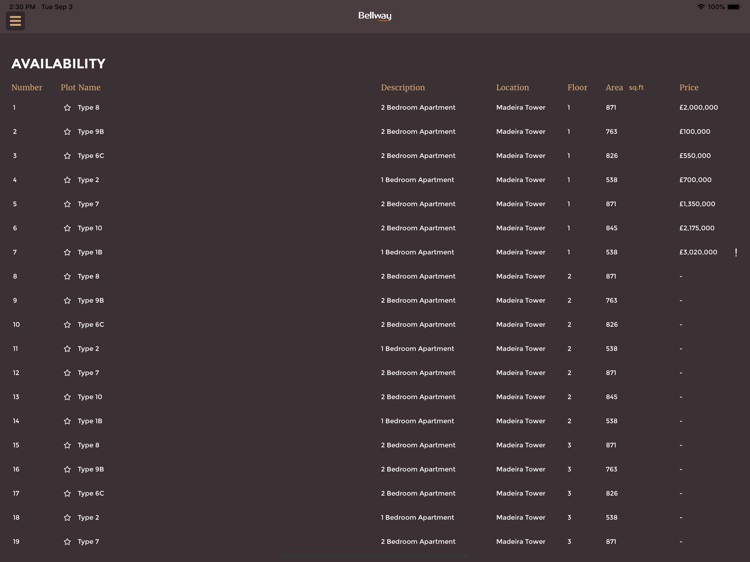Favorite plot 3 Type 6C star
Viewport: 750px width, 562px height.
67,156
